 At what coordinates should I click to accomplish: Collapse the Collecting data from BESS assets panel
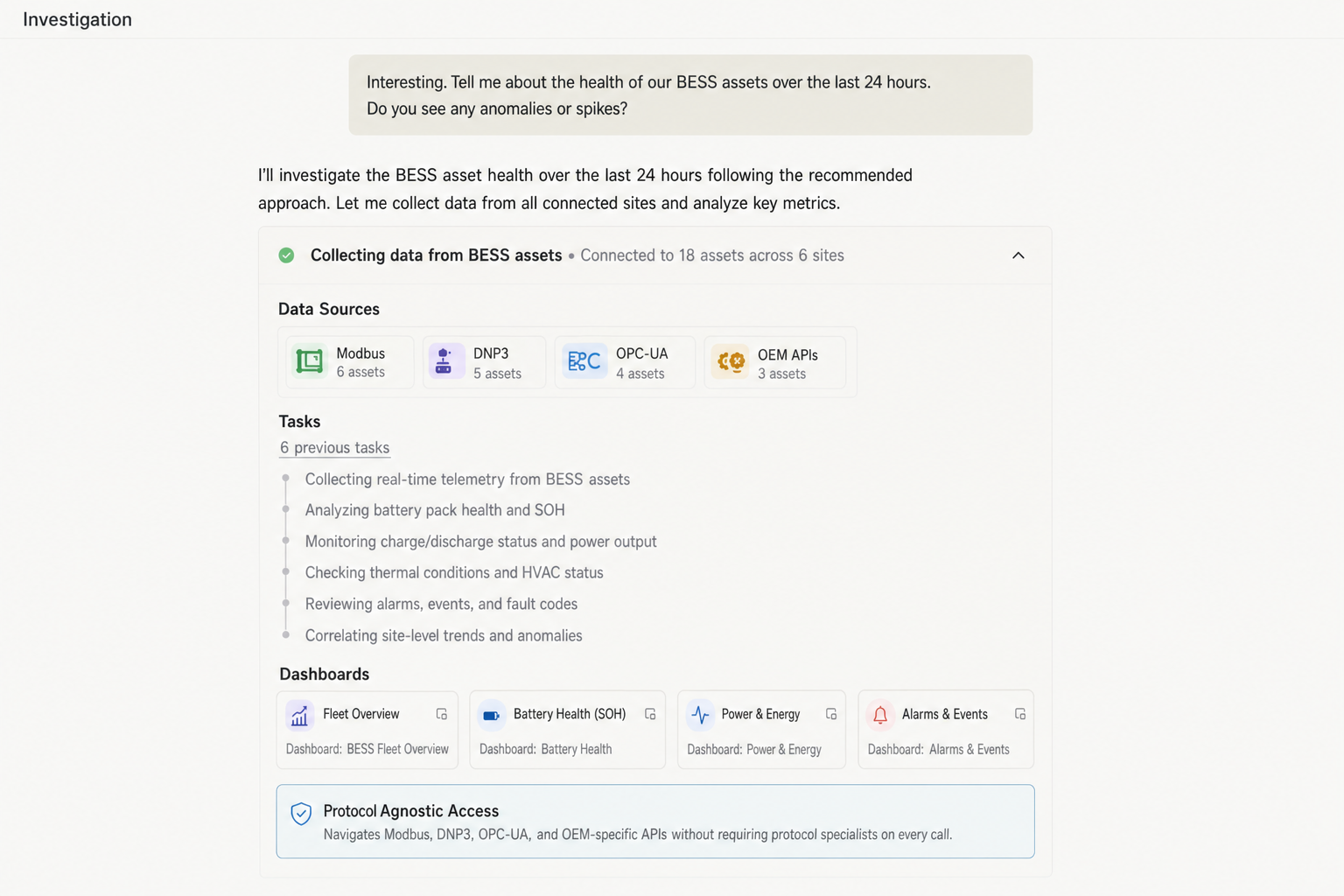coord(1018,255)
